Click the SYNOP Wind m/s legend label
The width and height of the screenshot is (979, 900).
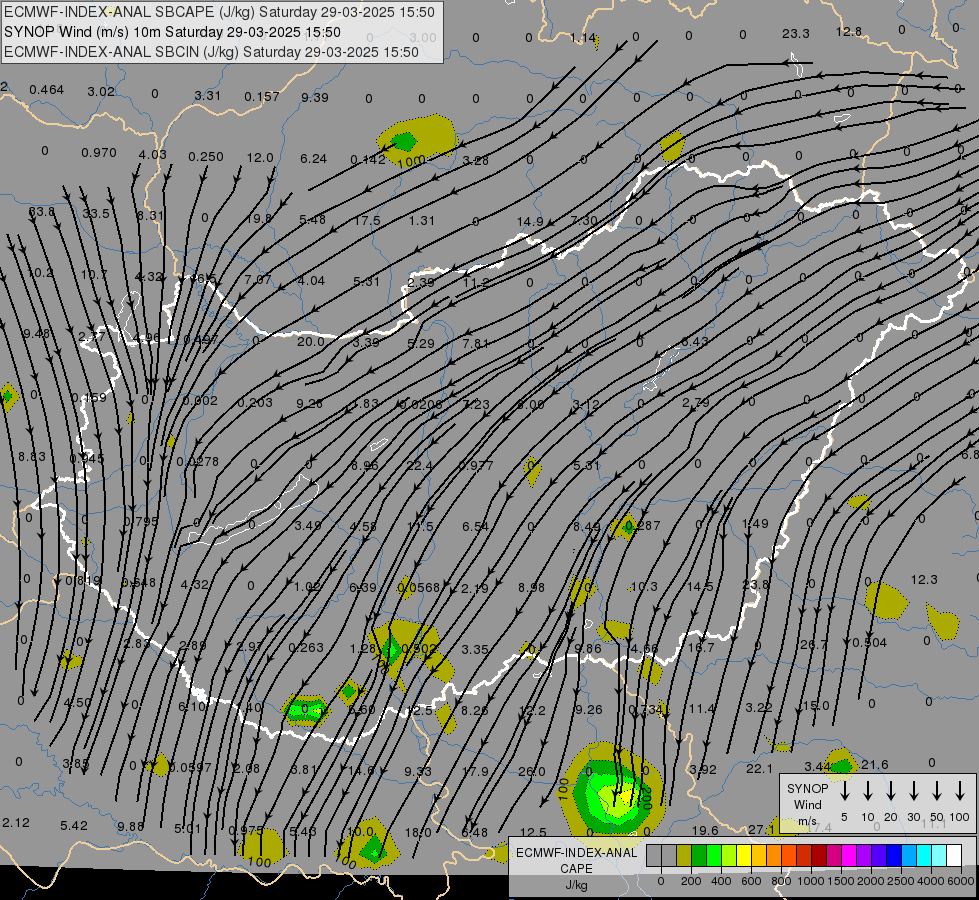[807, 804]
